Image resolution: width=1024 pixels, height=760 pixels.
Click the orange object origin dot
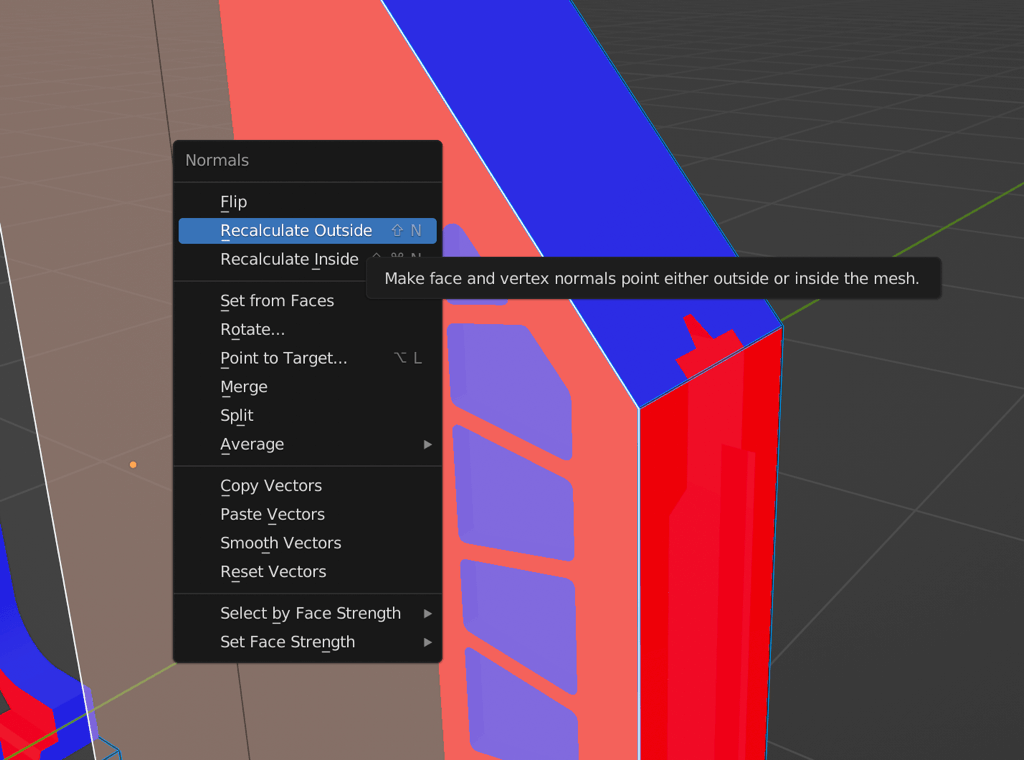133,465
